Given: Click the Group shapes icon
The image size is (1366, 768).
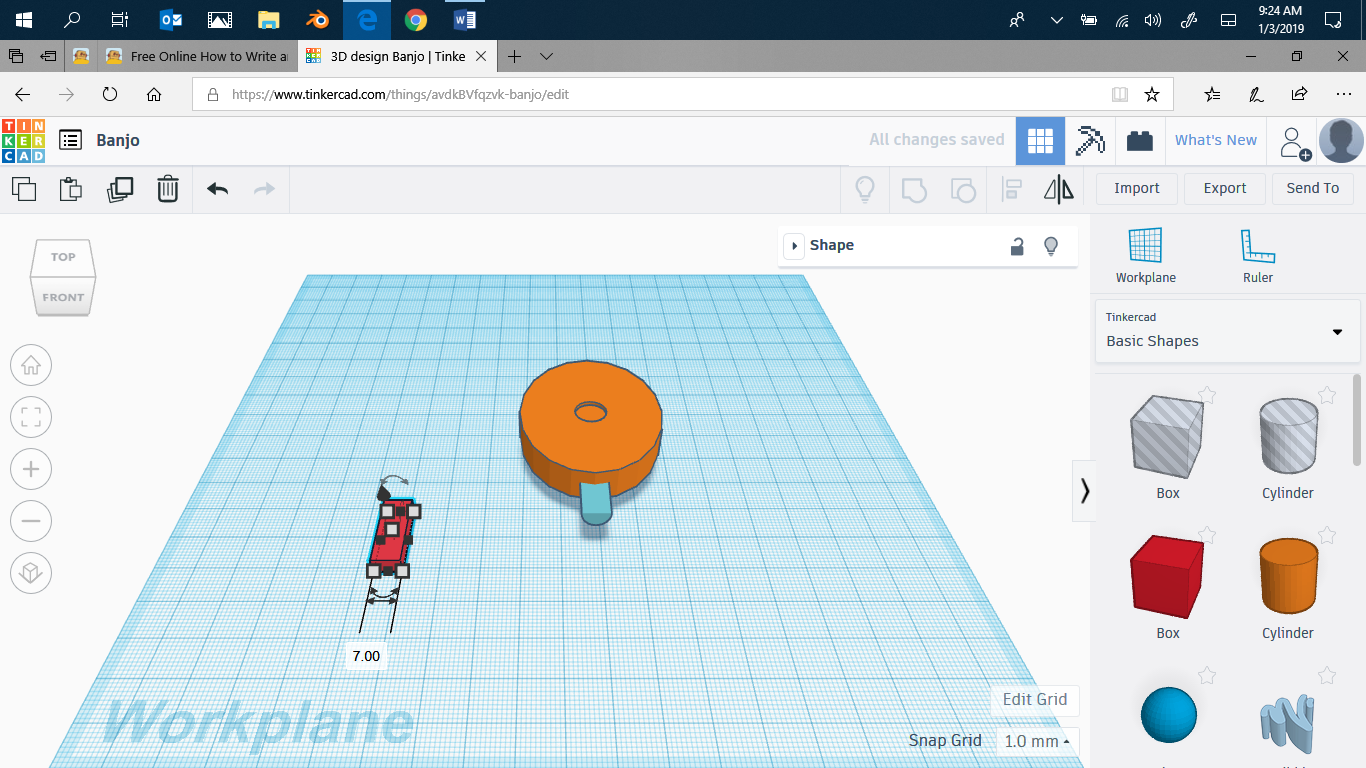Looking at the screenshot, I should [914, 188].
